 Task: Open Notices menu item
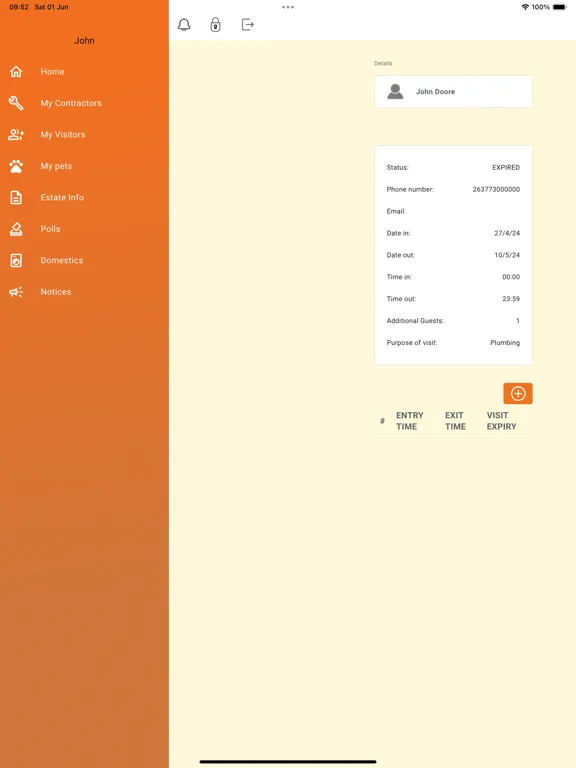[56, 292]
